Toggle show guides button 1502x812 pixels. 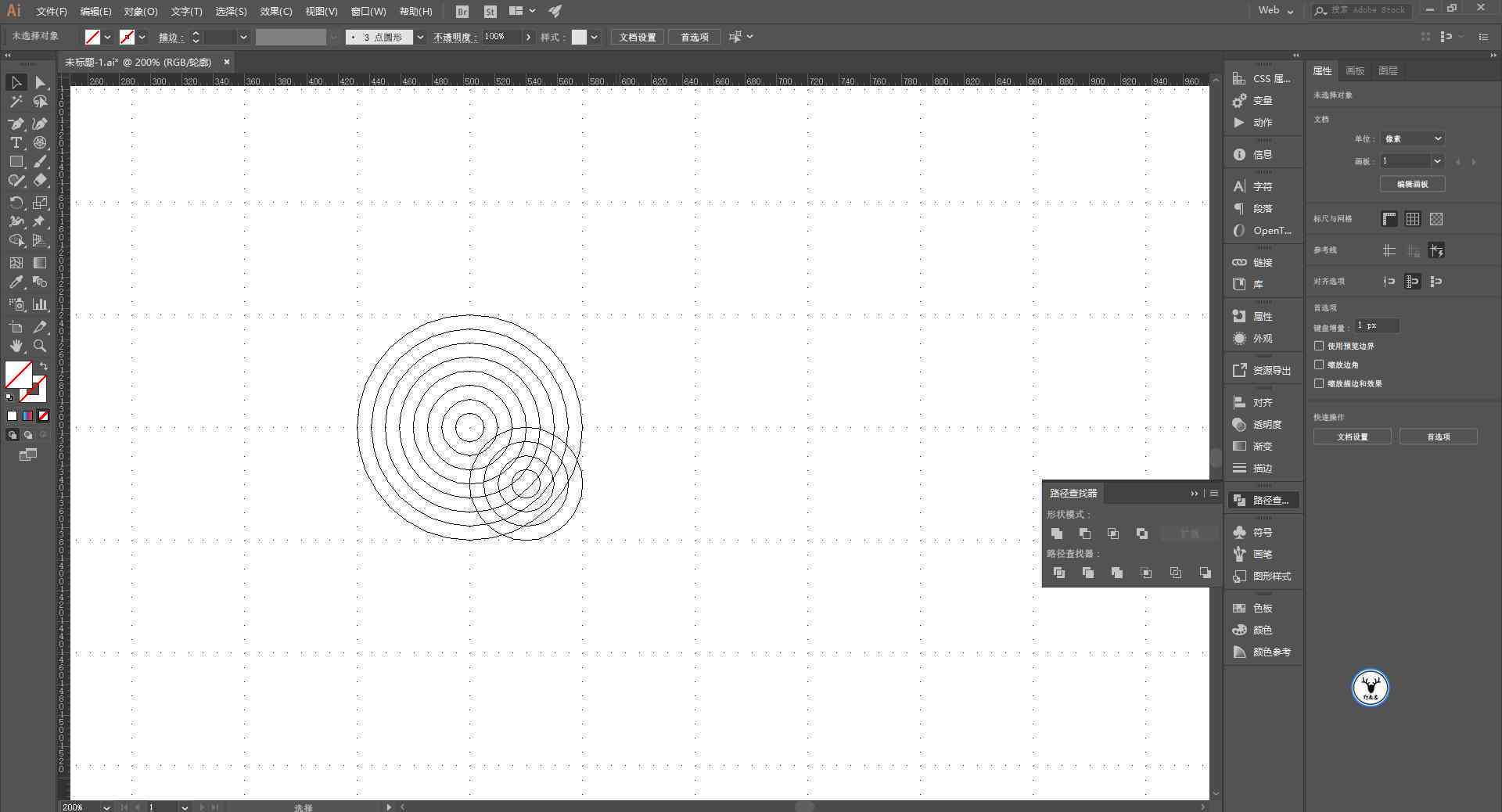point(1389,250)
